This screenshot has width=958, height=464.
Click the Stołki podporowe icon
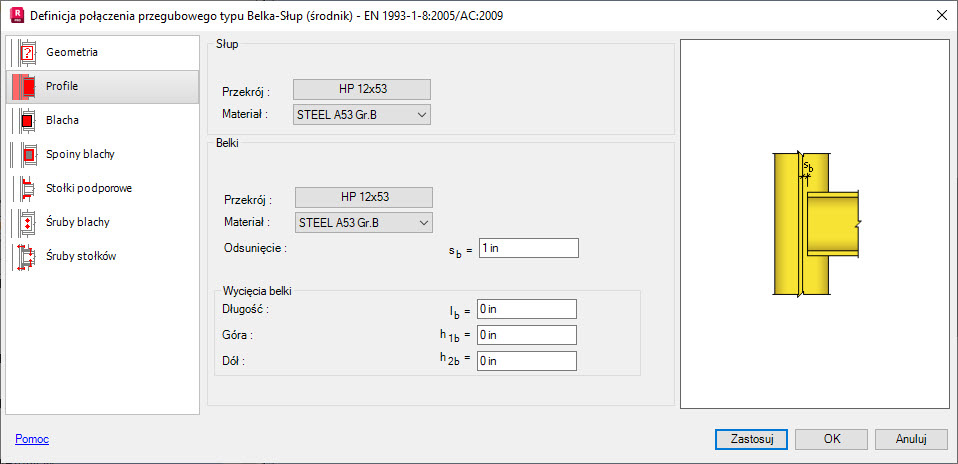tap(23, 188)
